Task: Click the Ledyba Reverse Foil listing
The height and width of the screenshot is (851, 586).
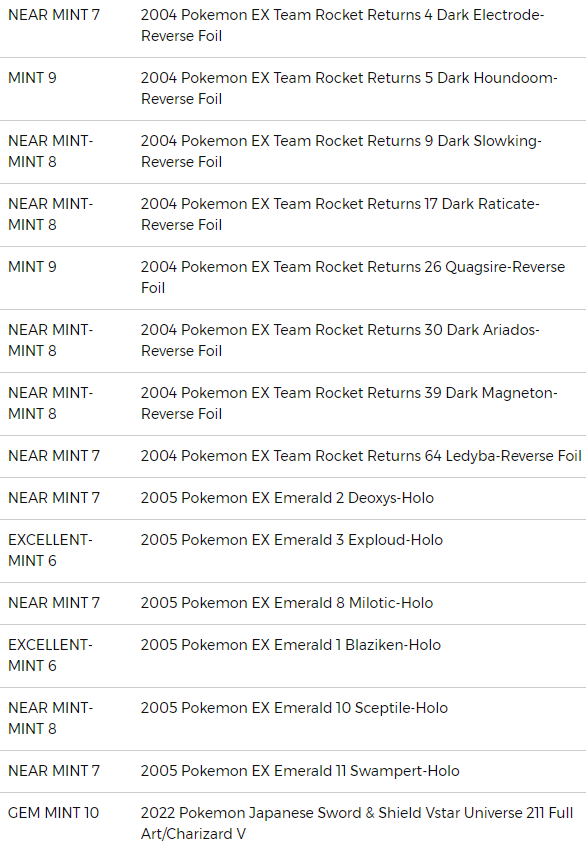Action: 293,456
